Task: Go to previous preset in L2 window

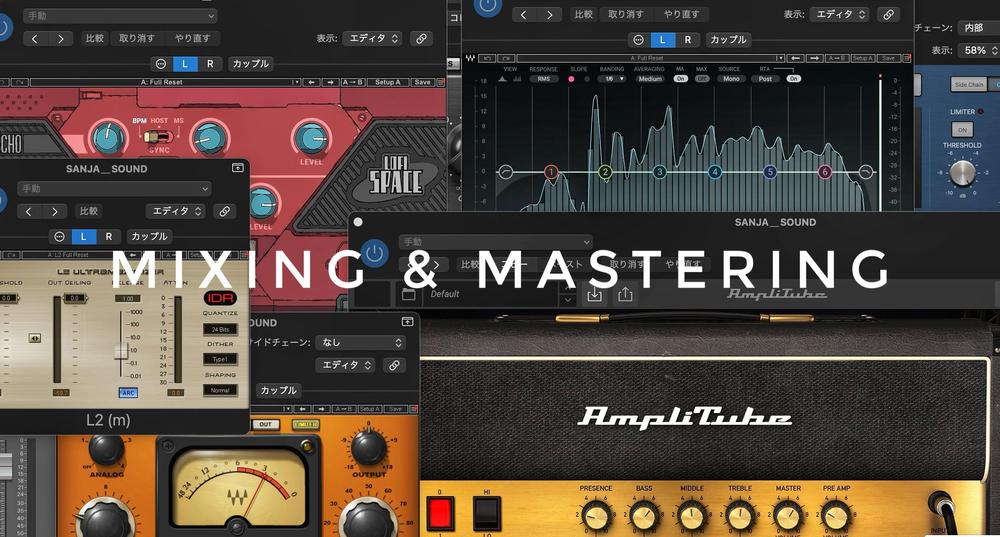Action: point(28,211)
